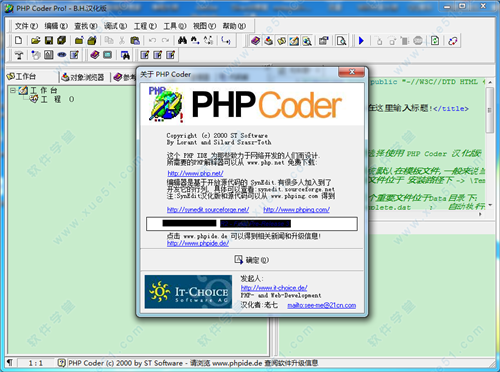500x372 pixels.
Task: Click the joystick object browser toolbar icon
Action: (268, 41)
